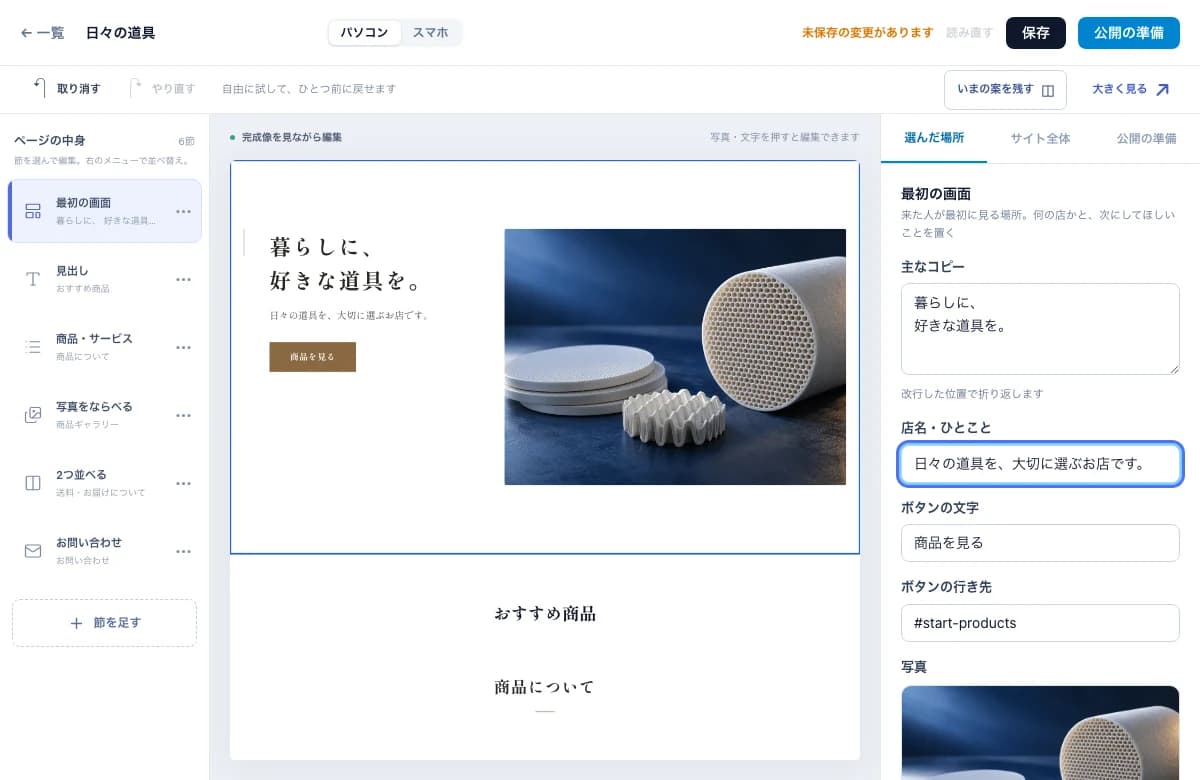Click the columns icon of 2つ並べる
This screenshot has height=780, width=1200.
[33, 483]
